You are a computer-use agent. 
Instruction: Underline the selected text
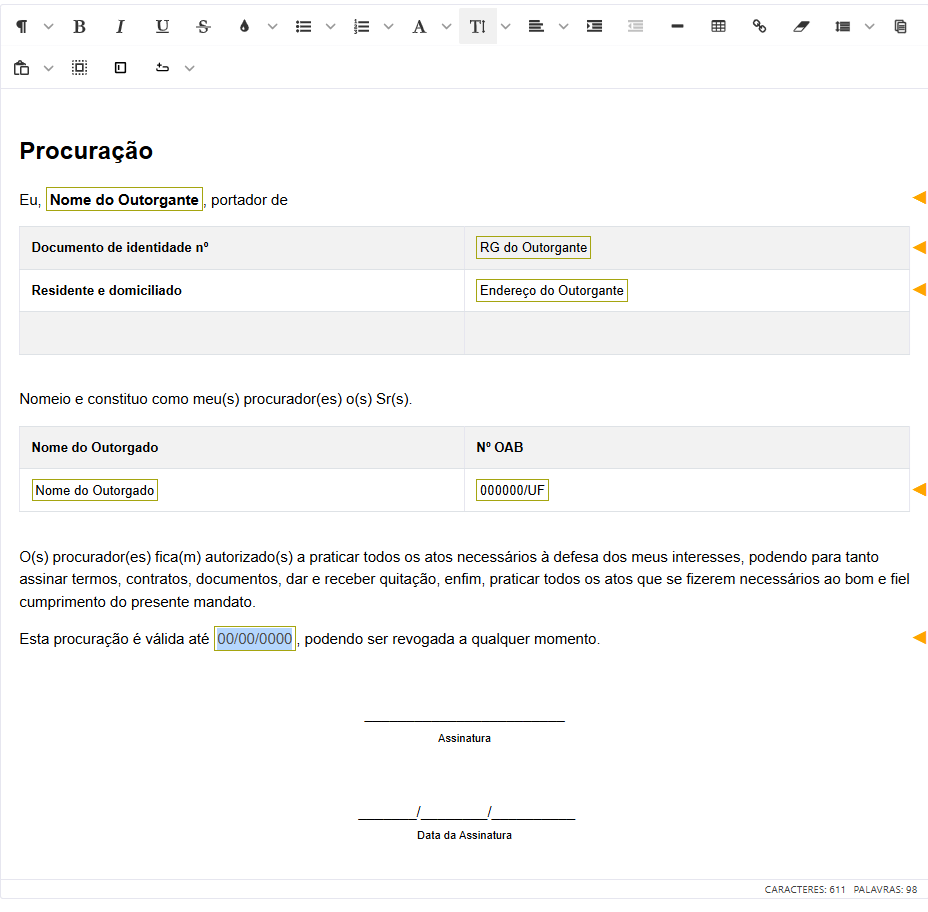coord(161,26)
